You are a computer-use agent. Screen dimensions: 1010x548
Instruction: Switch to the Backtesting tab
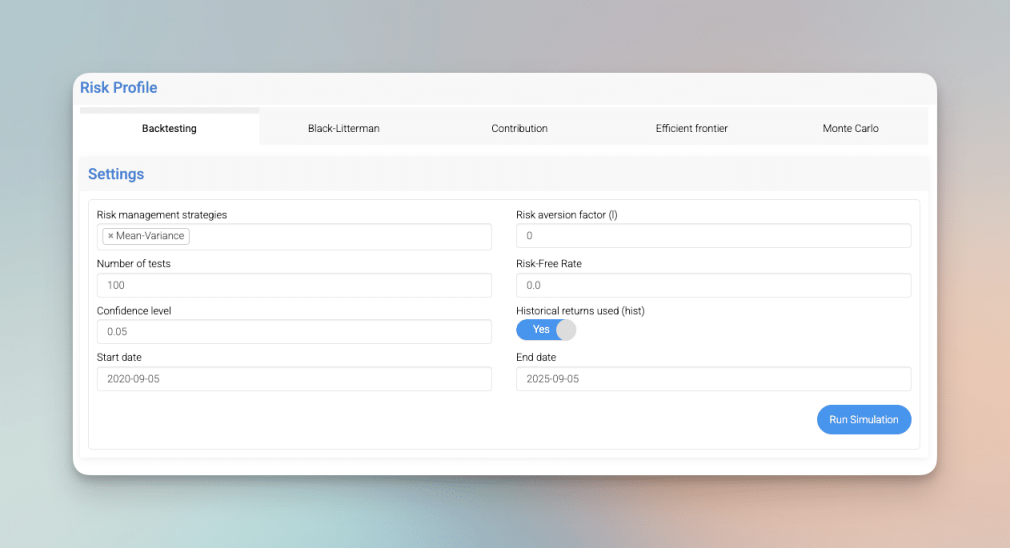click(169, 128)
